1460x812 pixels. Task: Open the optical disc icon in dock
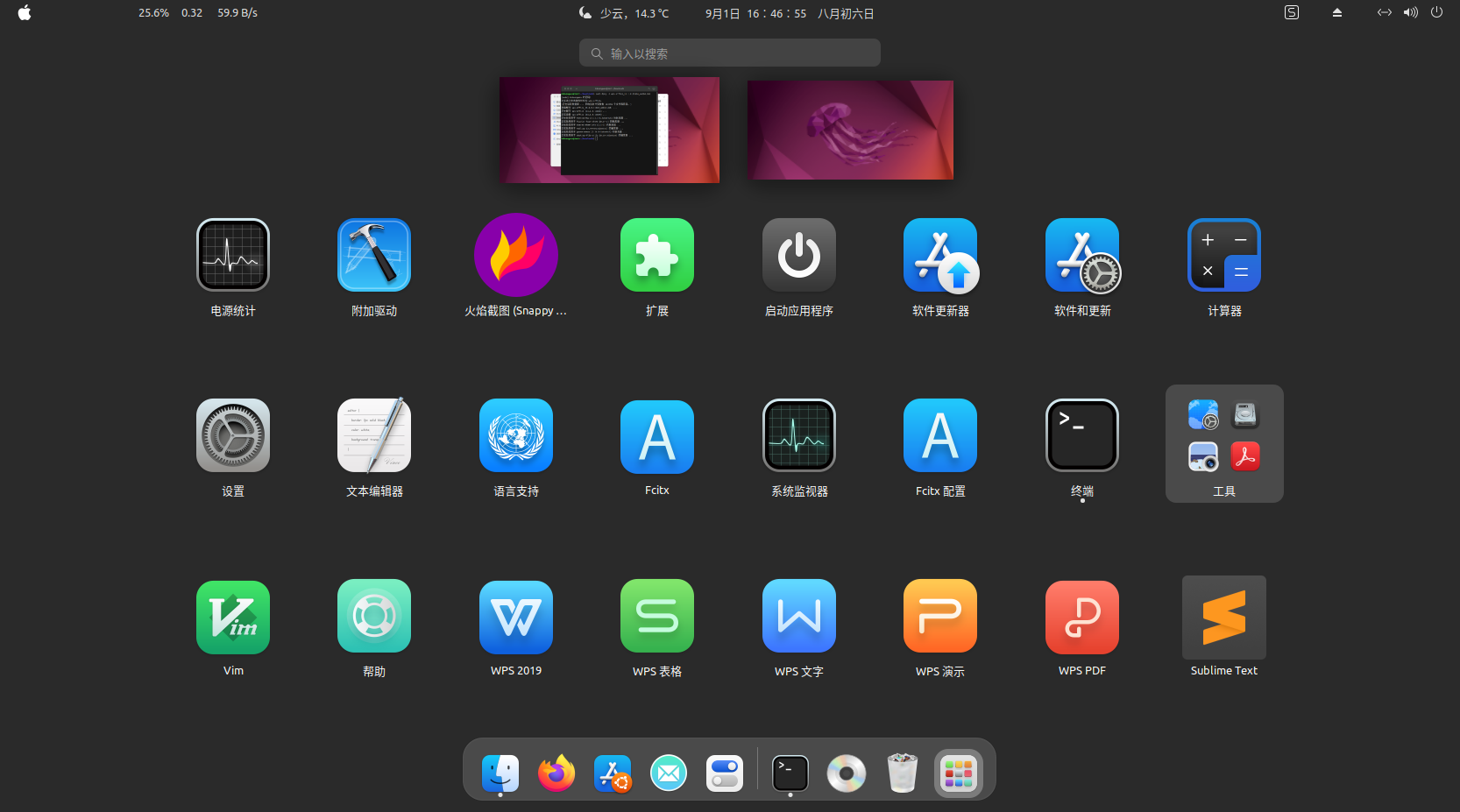(x=847, y=773)
